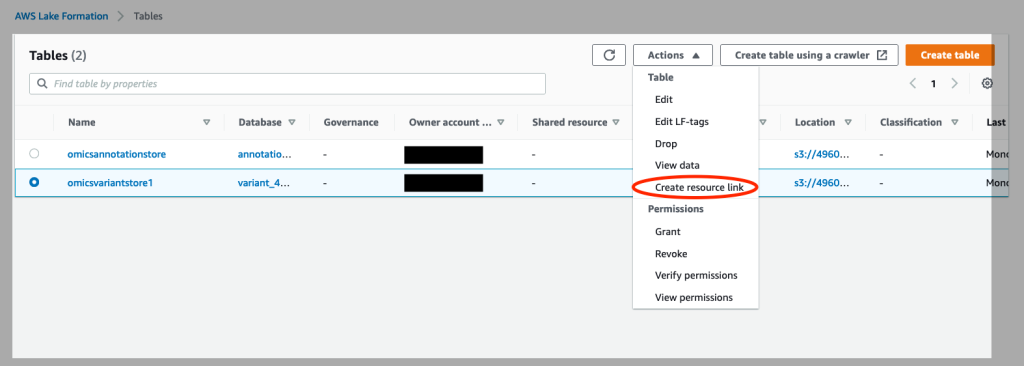
Task: Open table preferences gear icon
Action: pos(987,84)
